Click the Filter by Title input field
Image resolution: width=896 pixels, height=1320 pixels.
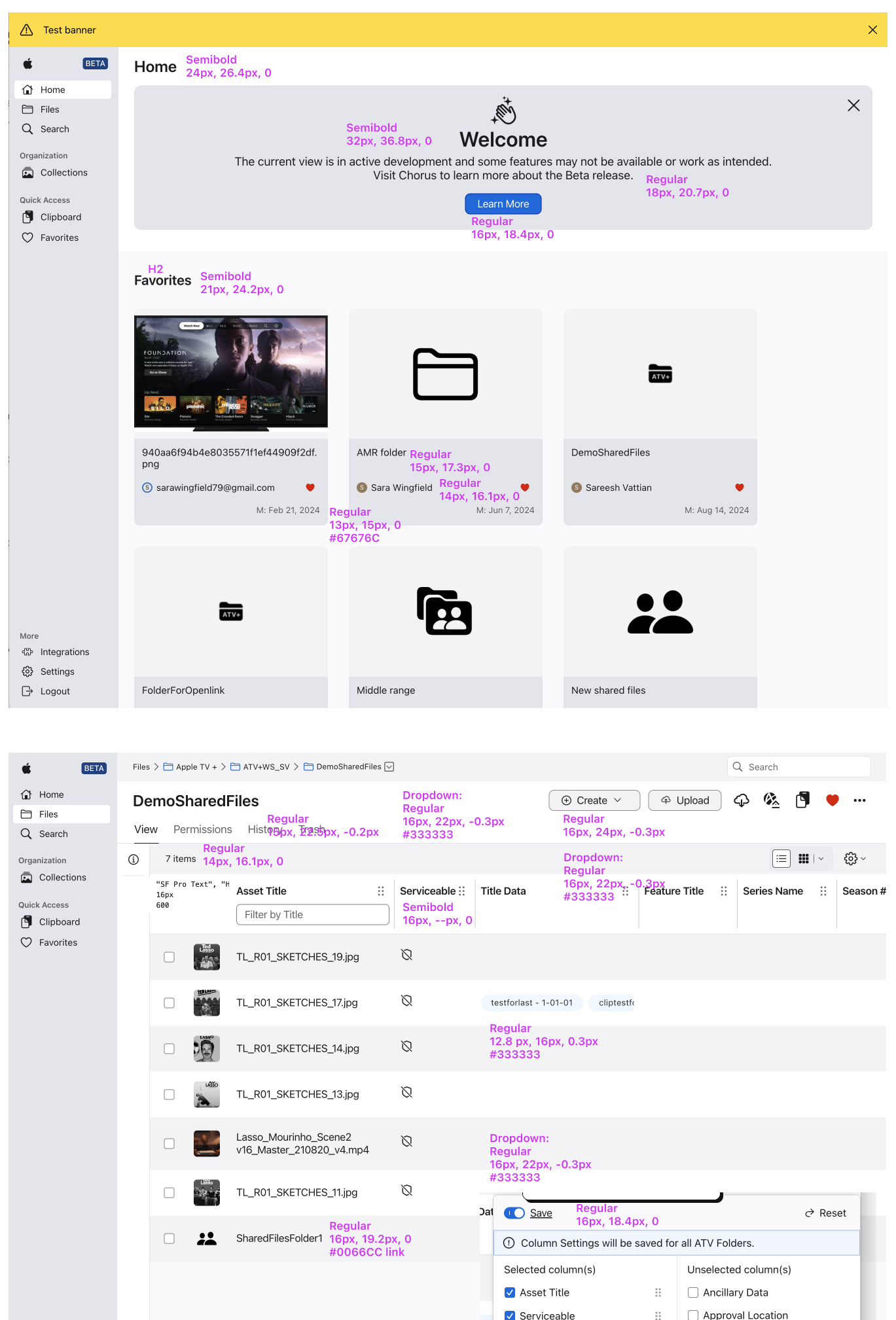tap(312, 915)
